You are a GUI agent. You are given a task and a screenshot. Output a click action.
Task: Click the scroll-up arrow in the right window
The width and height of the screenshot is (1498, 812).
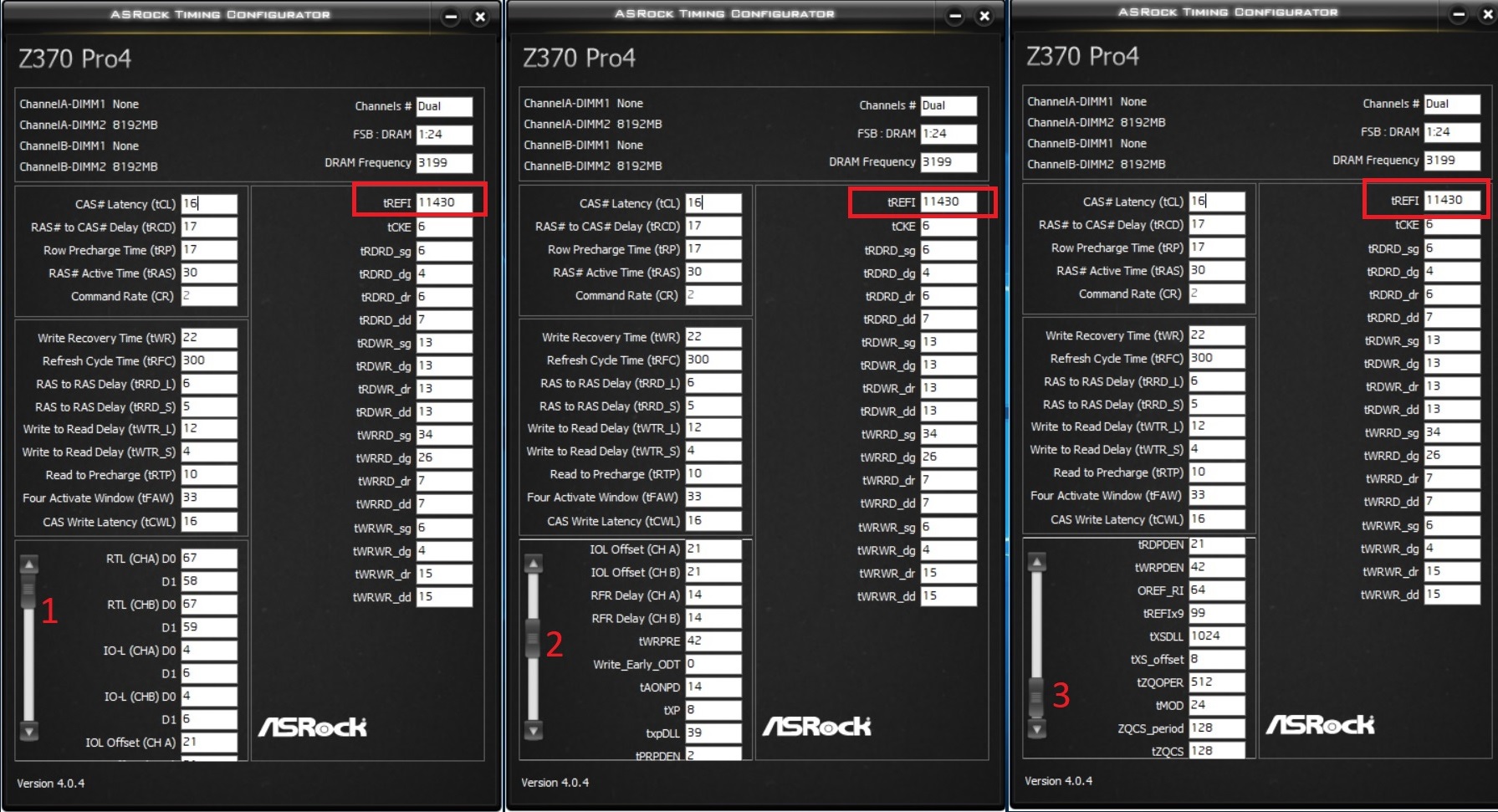1037,562
